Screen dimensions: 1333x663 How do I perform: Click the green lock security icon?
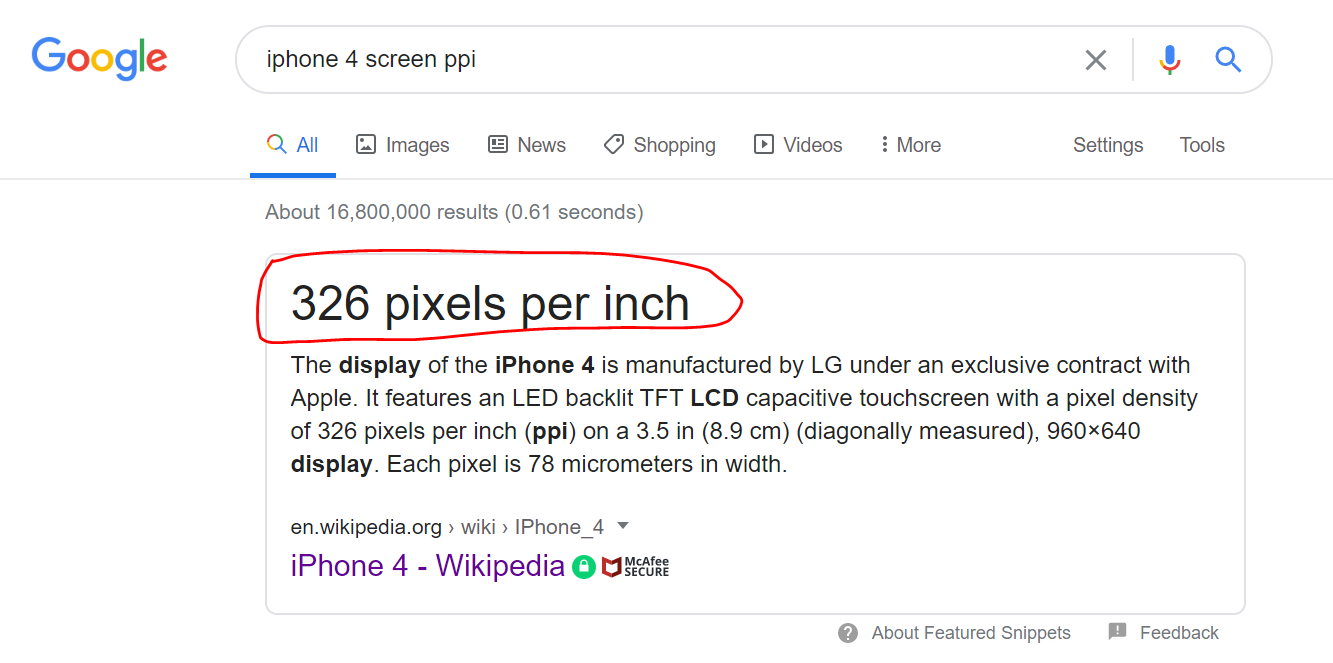(x=584, y=567)
